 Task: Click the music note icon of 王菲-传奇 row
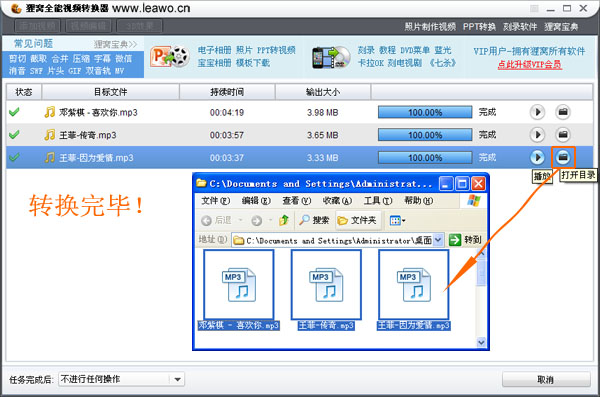(x=49, y=135)
